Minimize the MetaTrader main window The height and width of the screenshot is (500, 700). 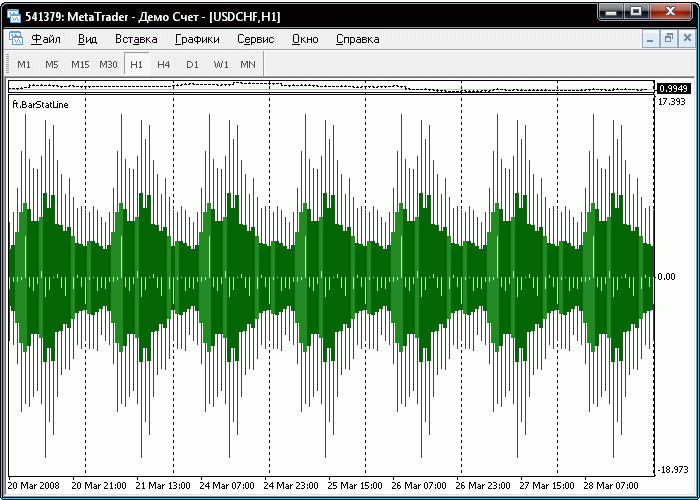pos(611,12)
